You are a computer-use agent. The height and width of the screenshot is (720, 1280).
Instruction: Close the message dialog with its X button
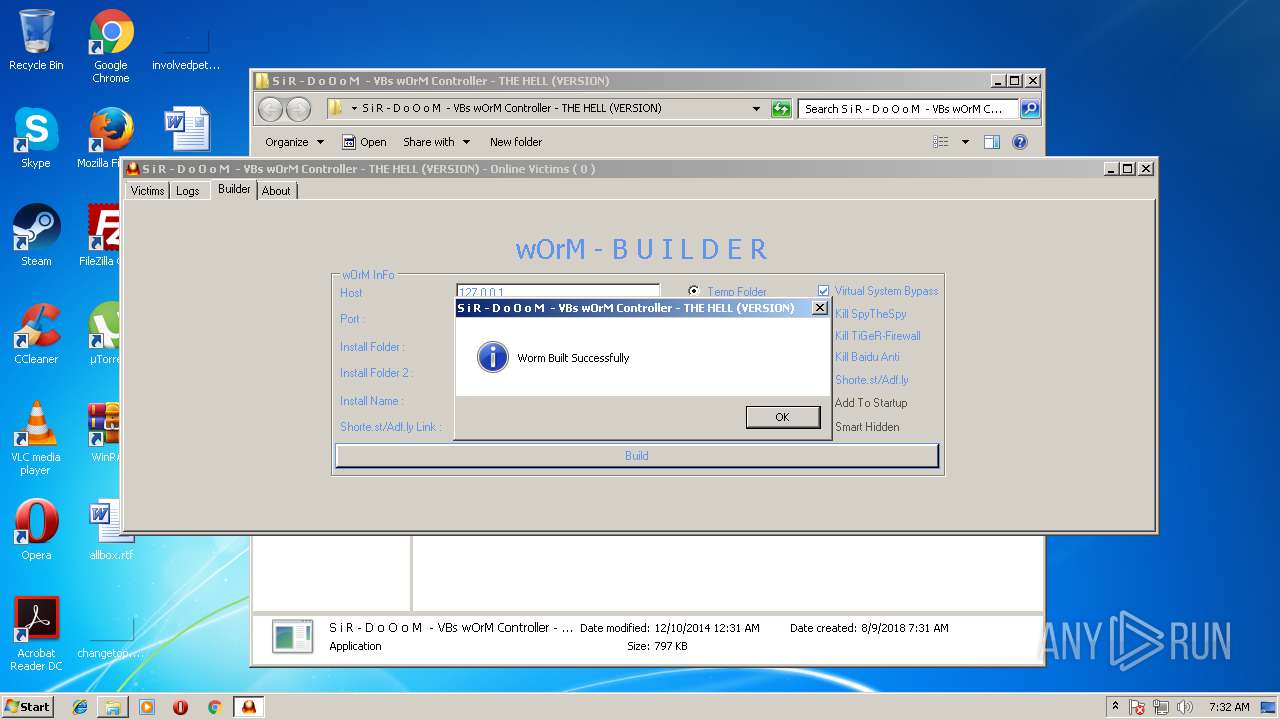819,308
